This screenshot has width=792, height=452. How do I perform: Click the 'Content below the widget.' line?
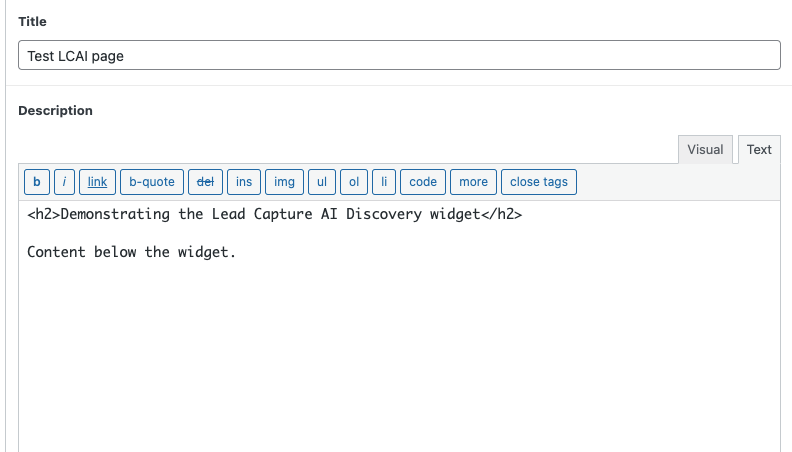tap(131, 252)
